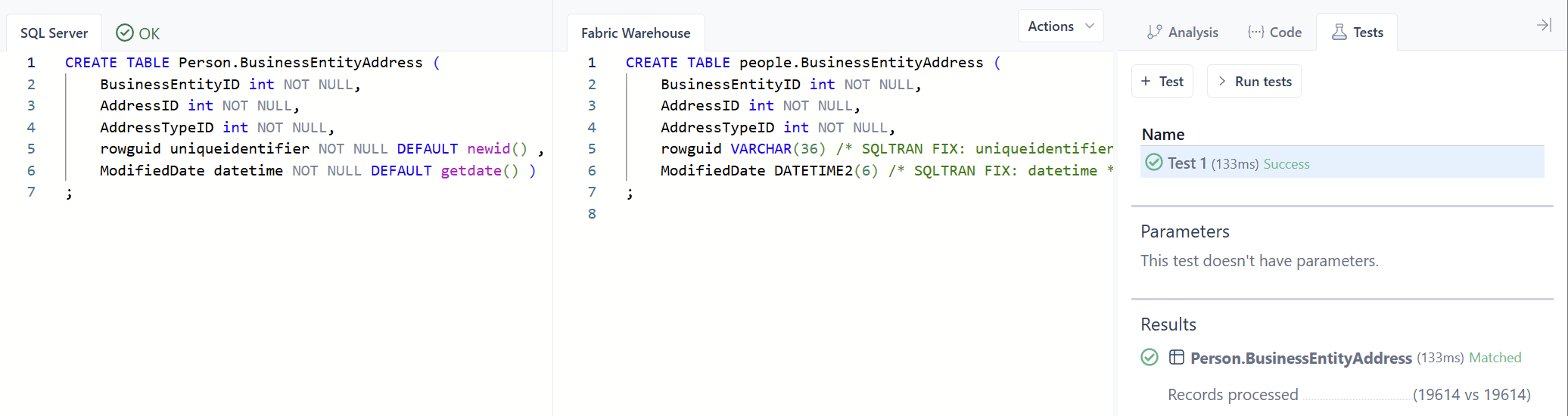Click table icon next to Person.BusinessEntityAddress result
This screenshot has width=1568, height=416.
(1176, 358)
